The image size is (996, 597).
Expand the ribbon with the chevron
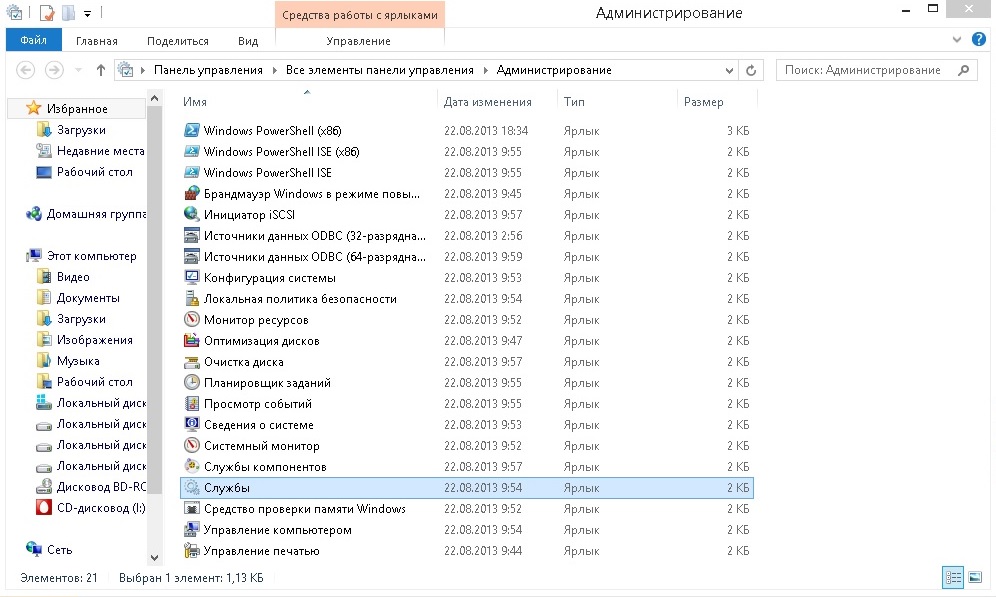pyautogui.click(x=957, y=39)
